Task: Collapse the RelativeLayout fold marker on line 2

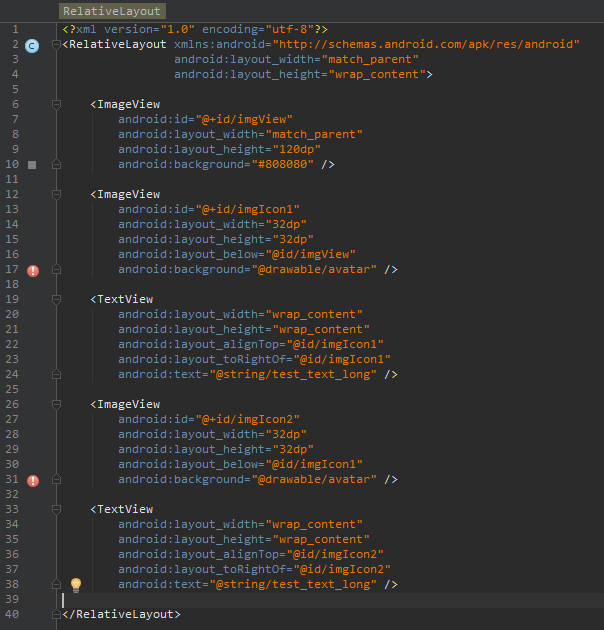Action: pyautogui.click(x=56, y=45)
